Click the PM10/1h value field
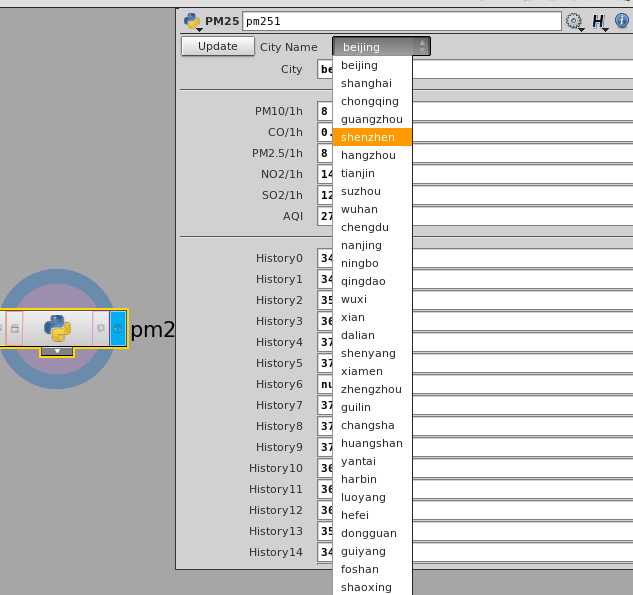The width and height of the screenshot is (633, 595). pos(475,111)
